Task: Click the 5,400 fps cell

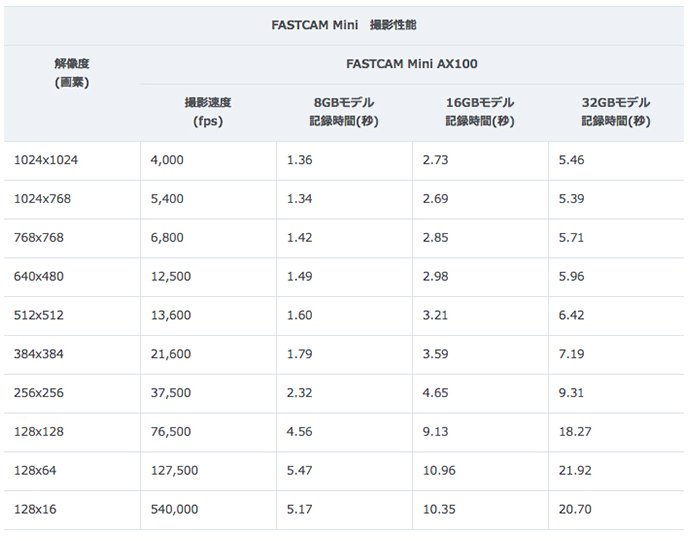Action: tap(208, 199)
